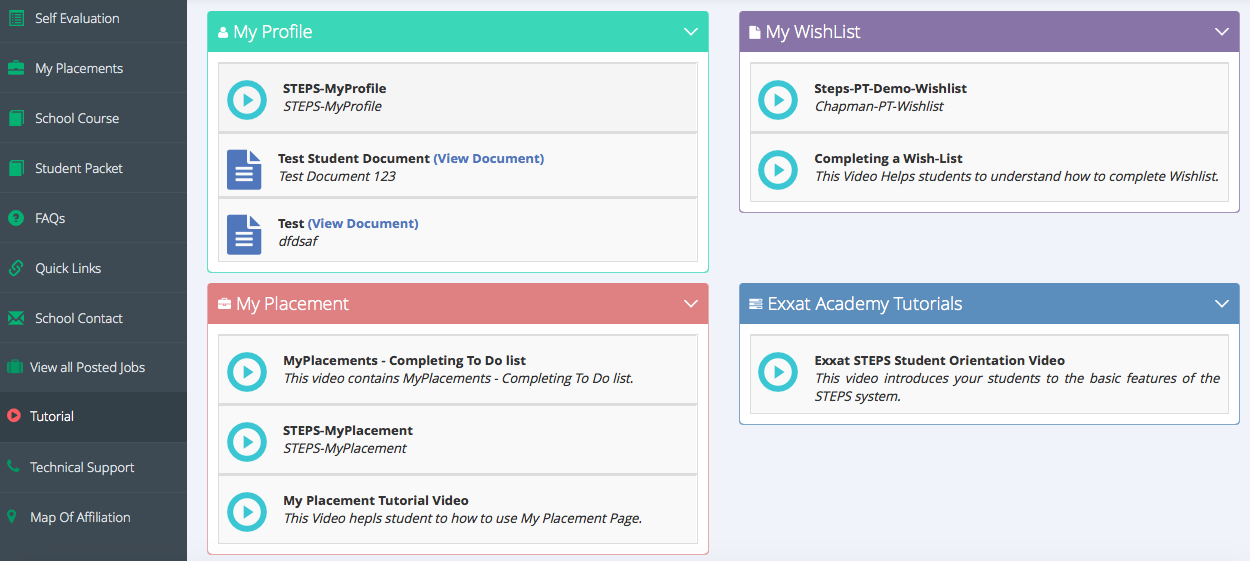Click the Test Student Document file icon

click(x=244, y=169)
